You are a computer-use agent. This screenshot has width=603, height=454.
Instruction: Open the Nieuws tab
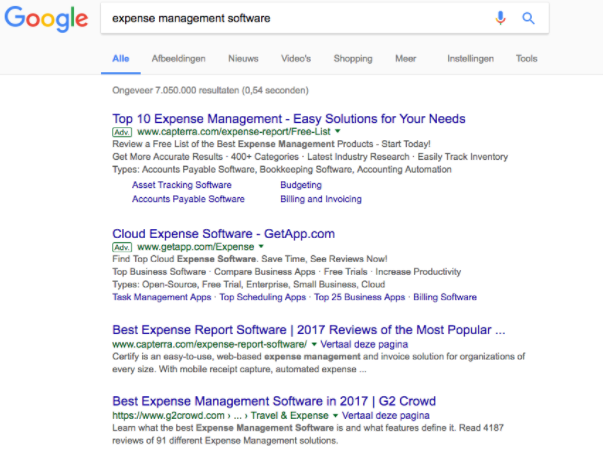pos(243,59)
